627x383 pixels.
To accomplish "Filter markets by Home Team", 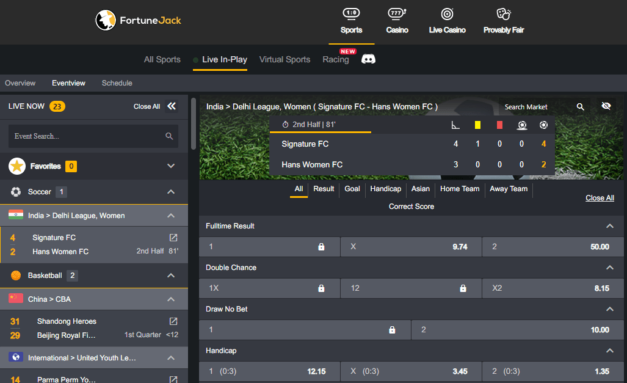I will [x=459, y=189].
